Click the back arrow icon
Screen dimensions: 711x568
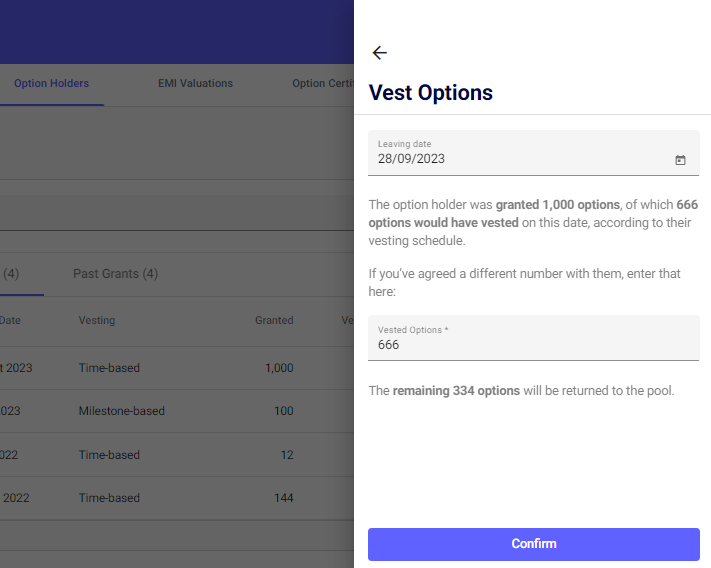point(380,53)
